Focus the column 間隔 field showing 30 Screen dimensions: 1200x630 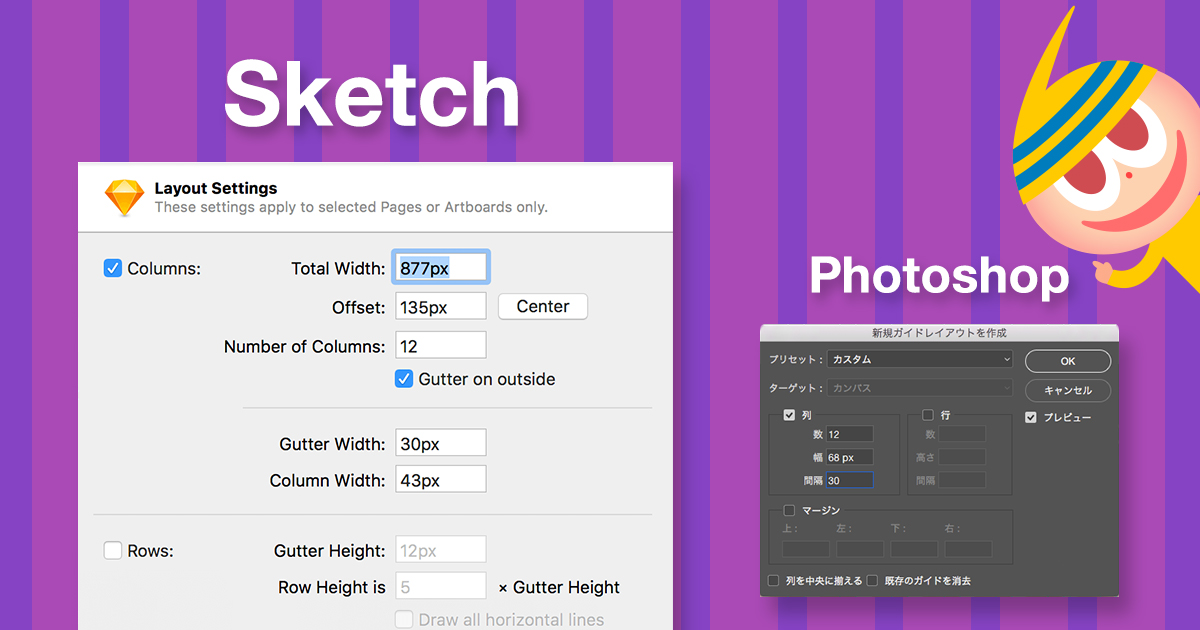(849, 480)
